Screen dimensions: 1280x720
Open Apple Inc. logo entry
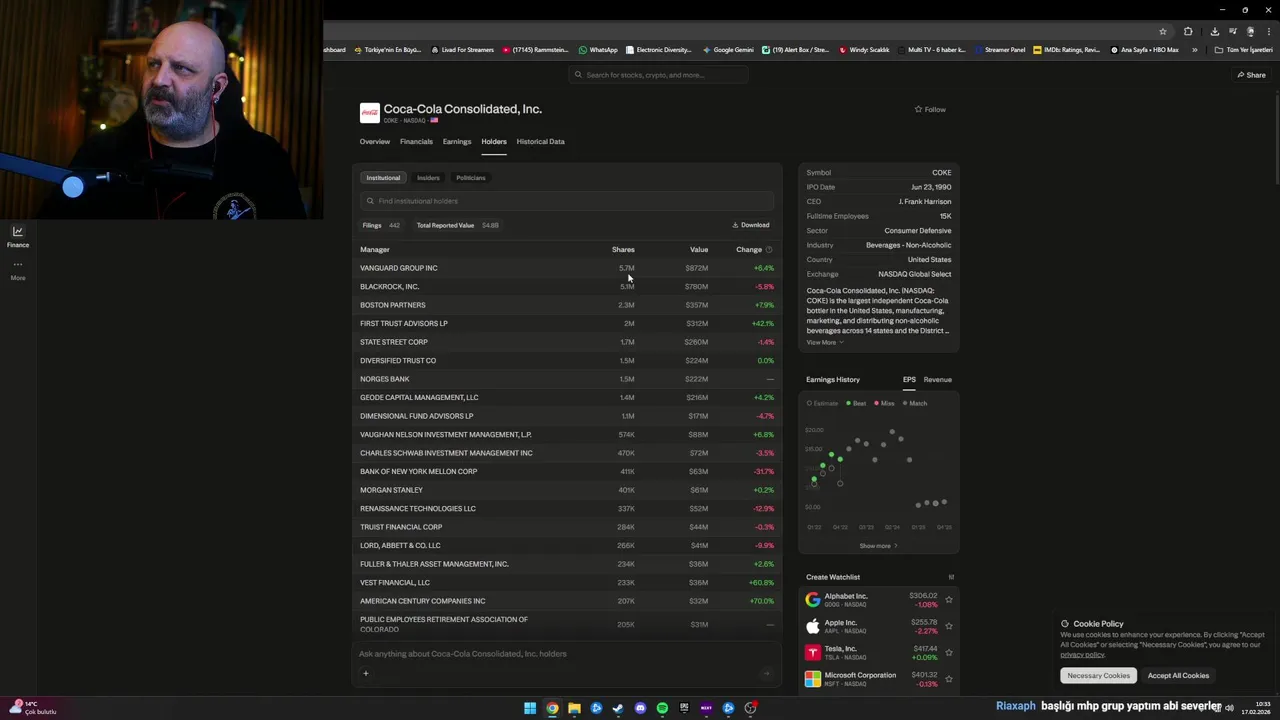813,626
